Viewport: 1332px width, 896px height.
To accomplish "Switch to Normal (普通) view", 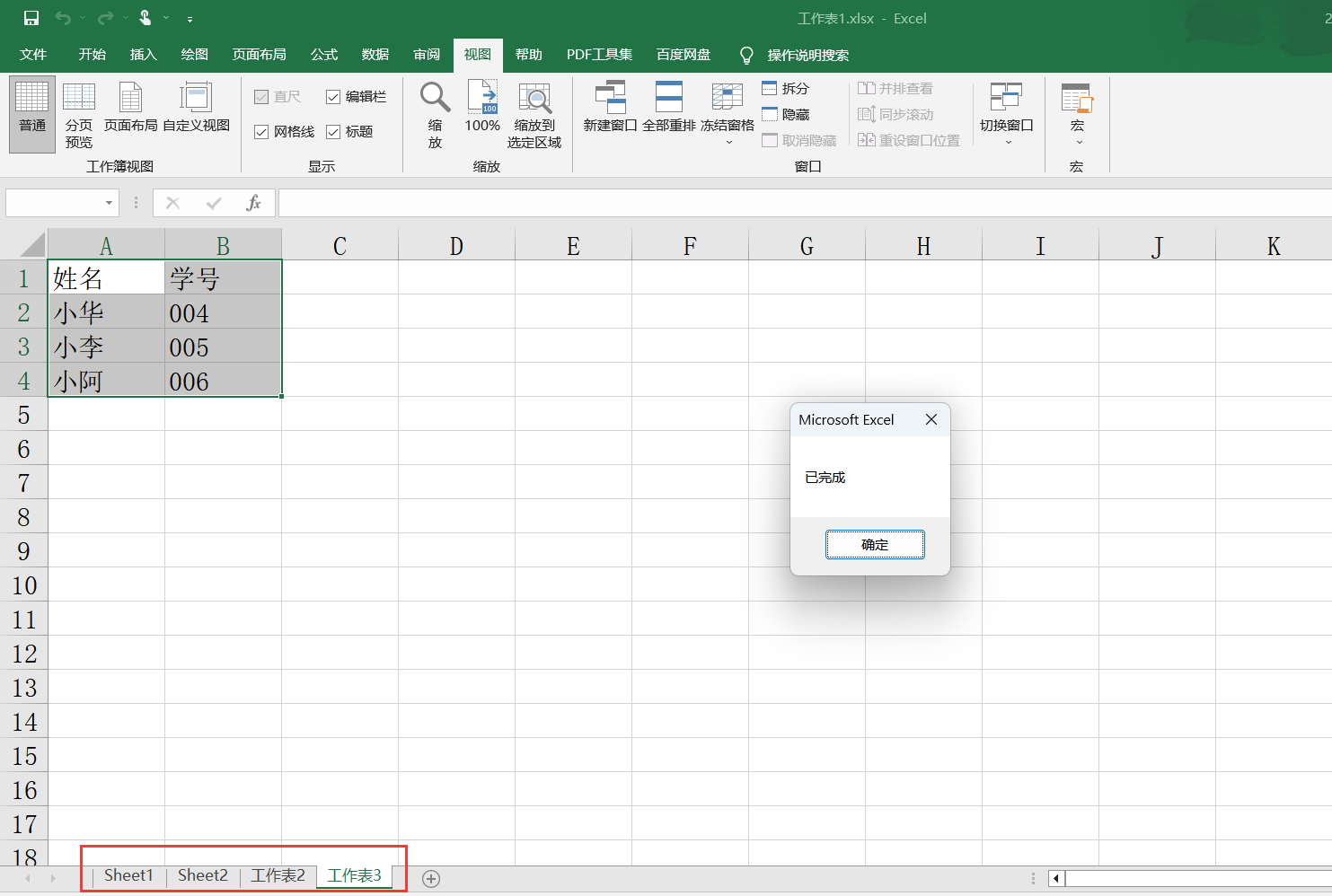I will pyautogui.click(x=32, y=114).
